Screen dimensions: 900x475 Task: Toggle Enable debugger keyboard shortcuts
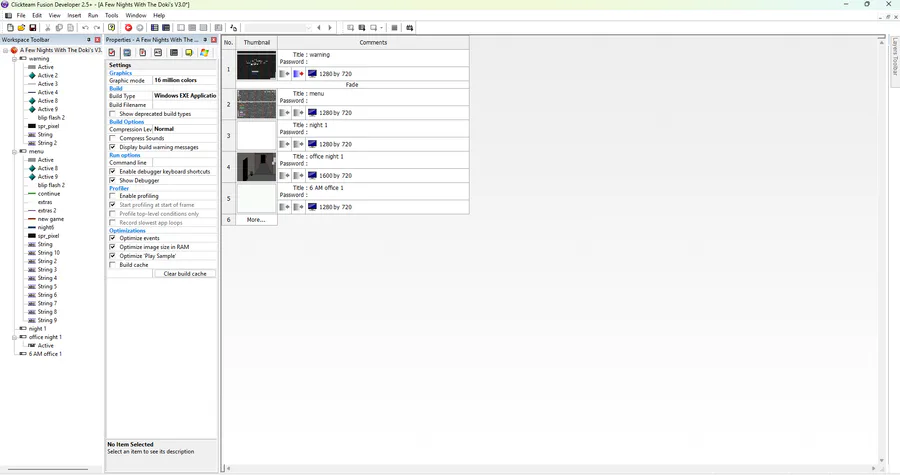112,172
